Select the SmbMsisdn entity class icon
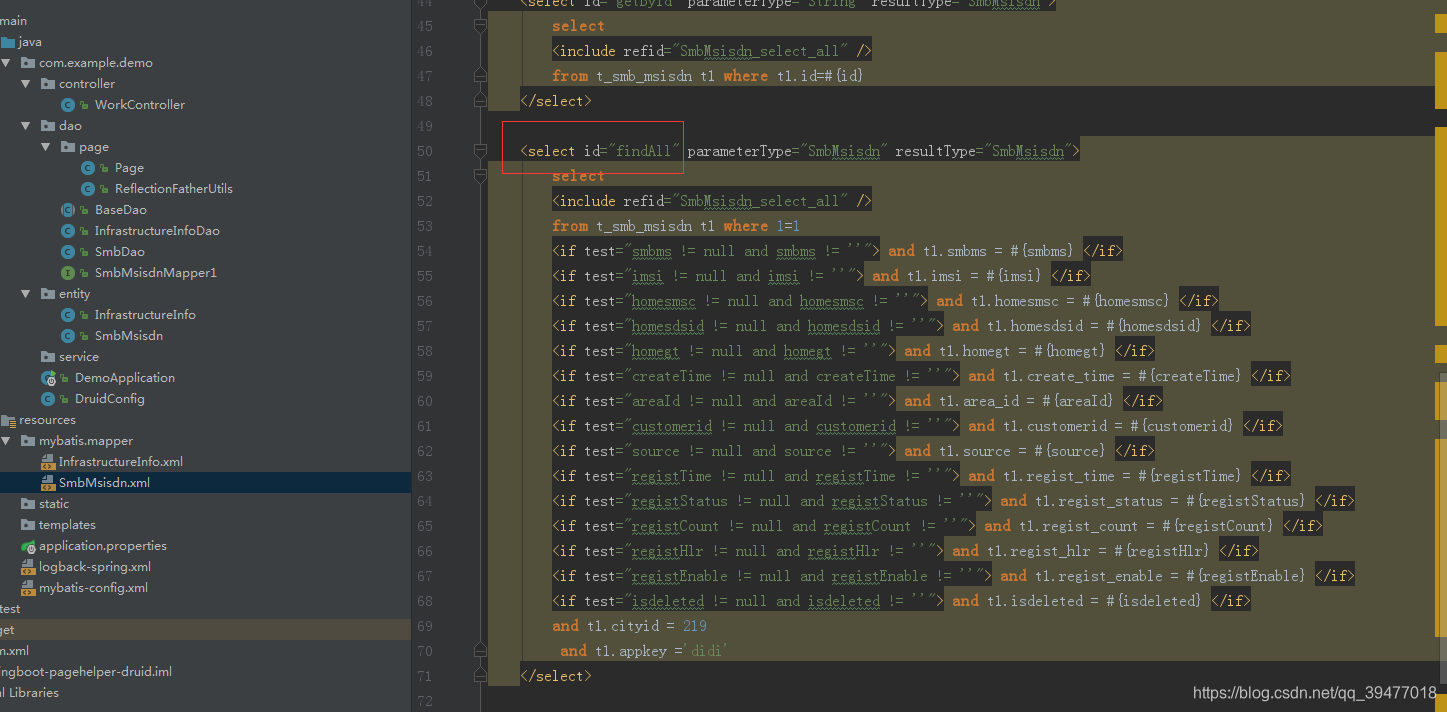Screen dimensions: 1447x712 point(68,336)
